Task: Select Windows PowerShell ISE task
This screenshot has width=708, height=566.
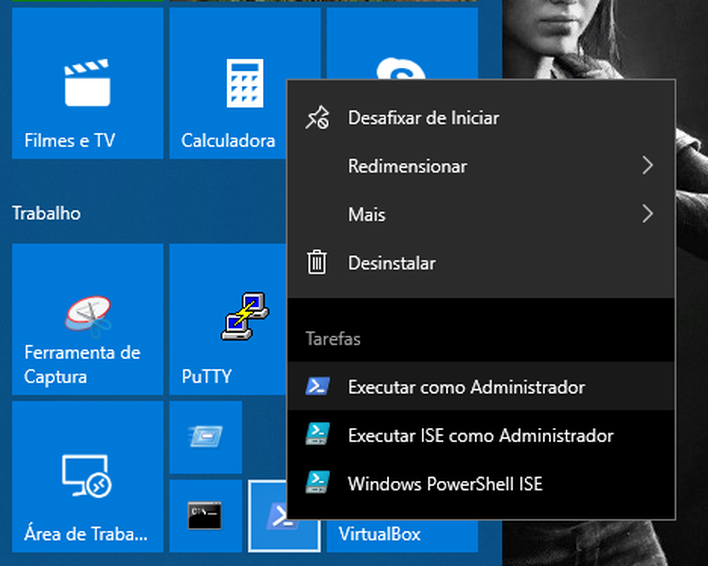Action: [x=481, y=483]
